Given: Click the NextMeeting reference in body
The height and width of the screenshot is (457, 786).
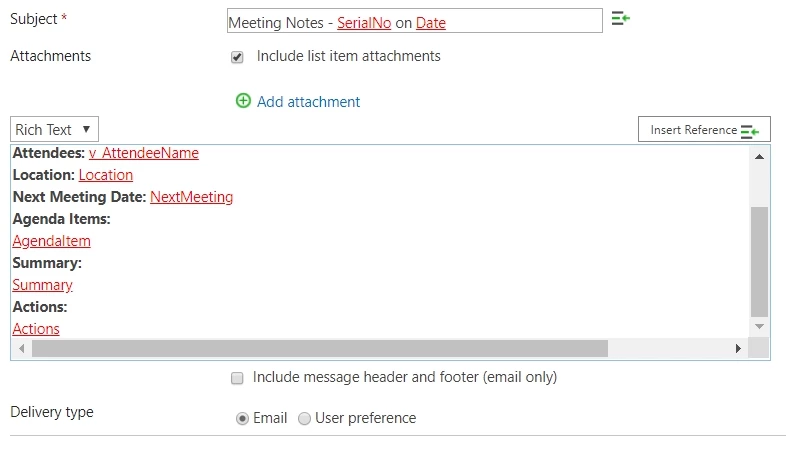Looking at the screenshot, I should click(191, 197).
